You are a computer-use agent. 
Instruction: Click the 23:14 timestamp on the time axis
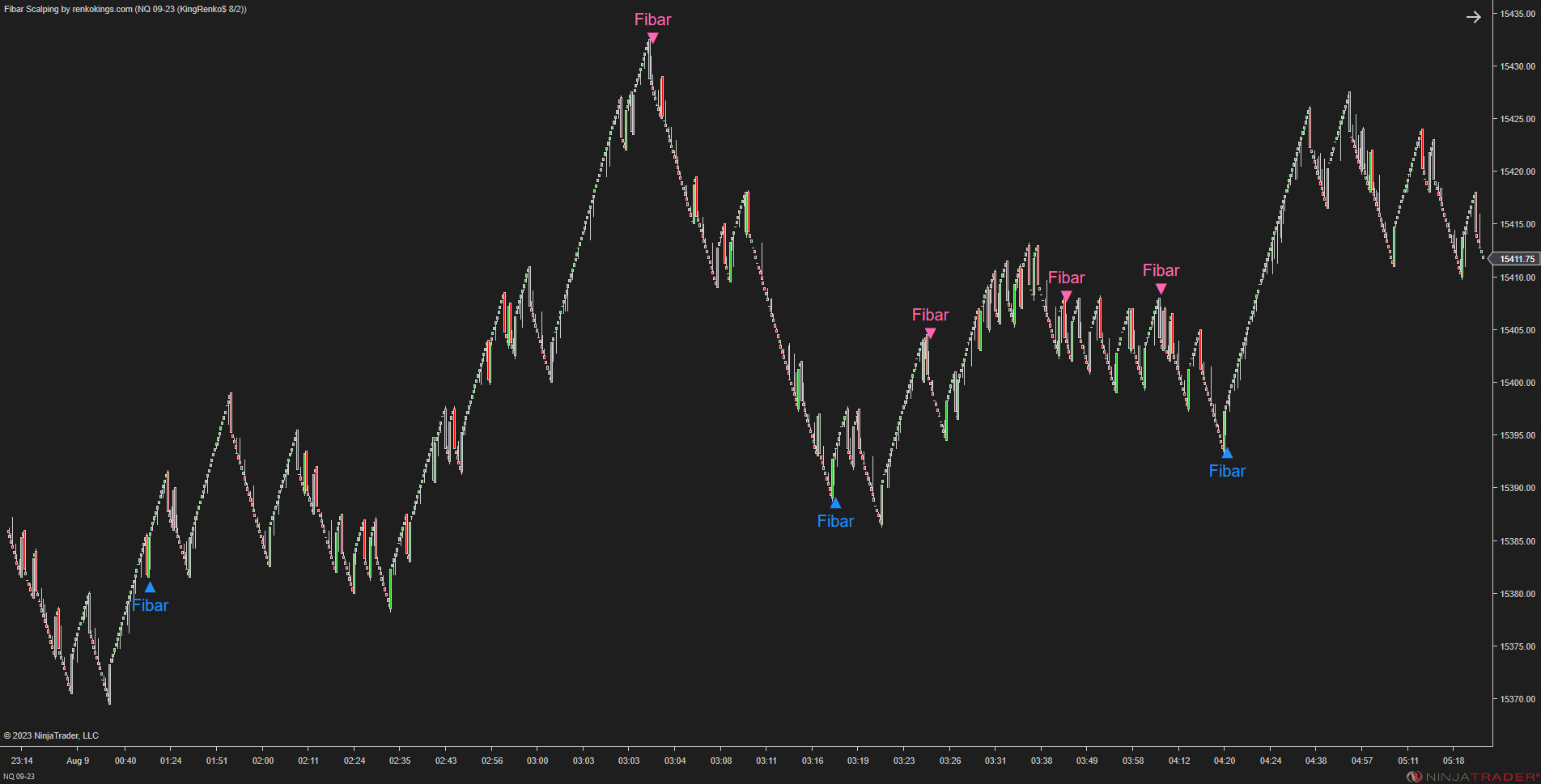[x=22, y=761]
